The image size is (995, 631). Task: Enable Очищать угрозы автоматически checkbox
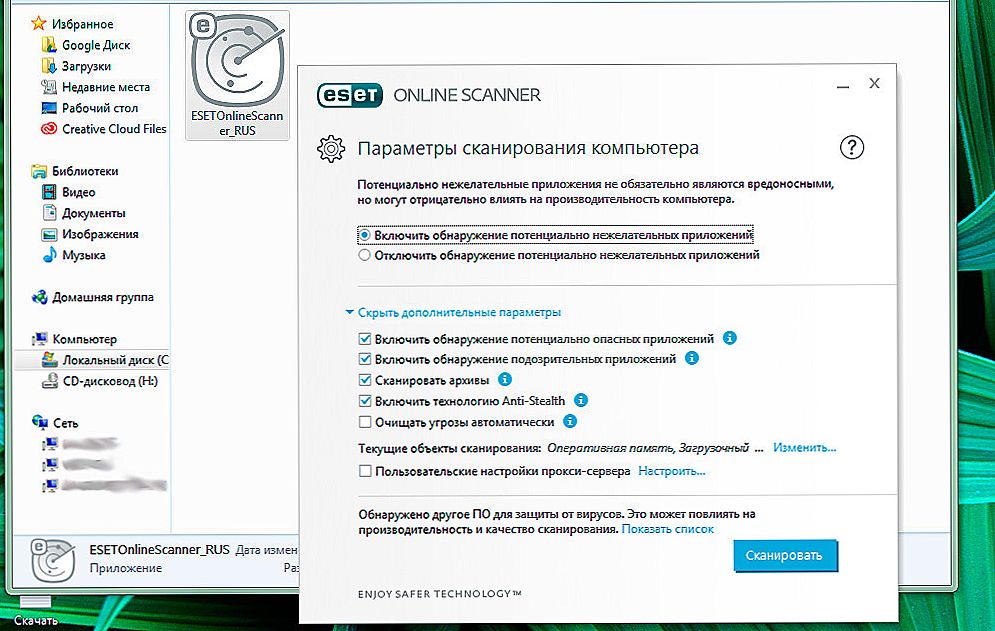point(365,422)
